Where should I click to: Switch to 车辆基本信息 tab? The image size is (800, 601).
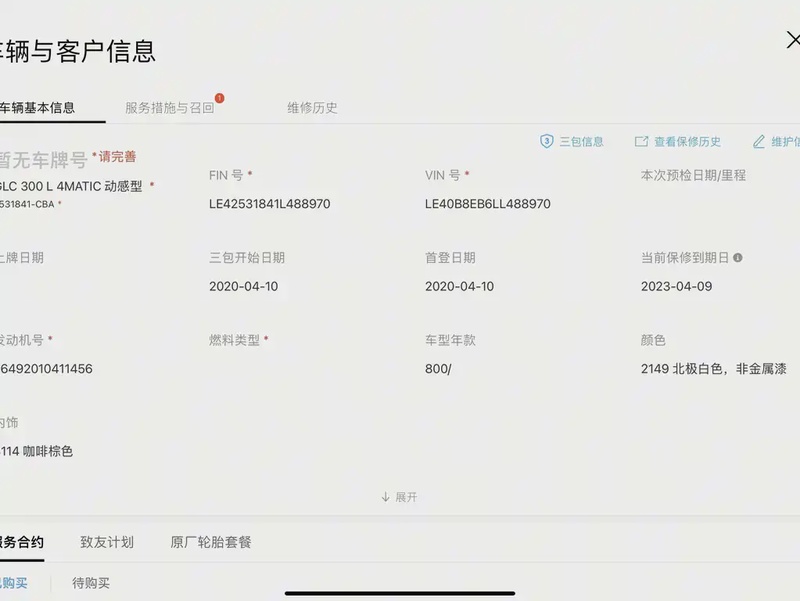(38, 108)
